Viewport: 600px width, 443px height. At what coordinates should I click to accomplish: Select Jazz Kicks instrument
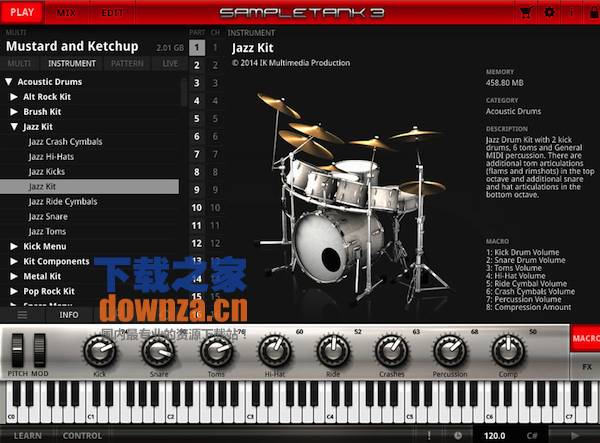pos(89,171)
